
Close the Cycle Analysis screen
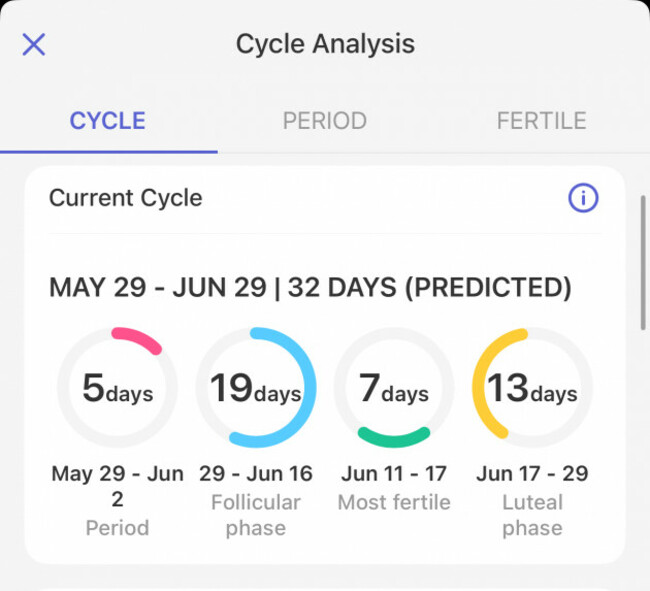click(x=34, y=44)
